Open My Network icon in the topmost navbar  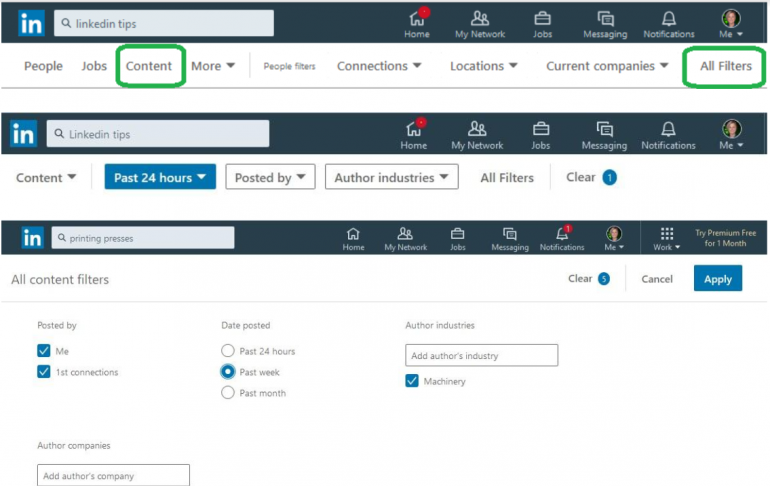coord(480,19)
